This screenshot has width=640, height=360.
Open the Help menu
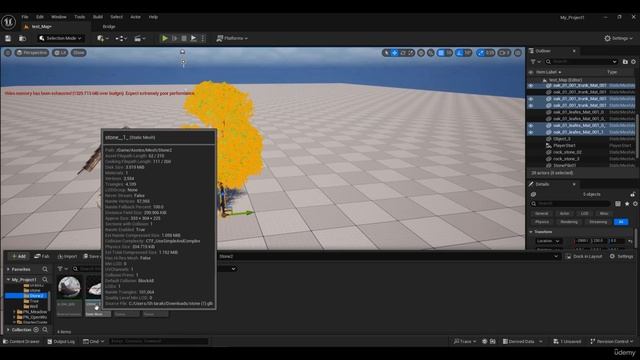(x=153, y=17)
